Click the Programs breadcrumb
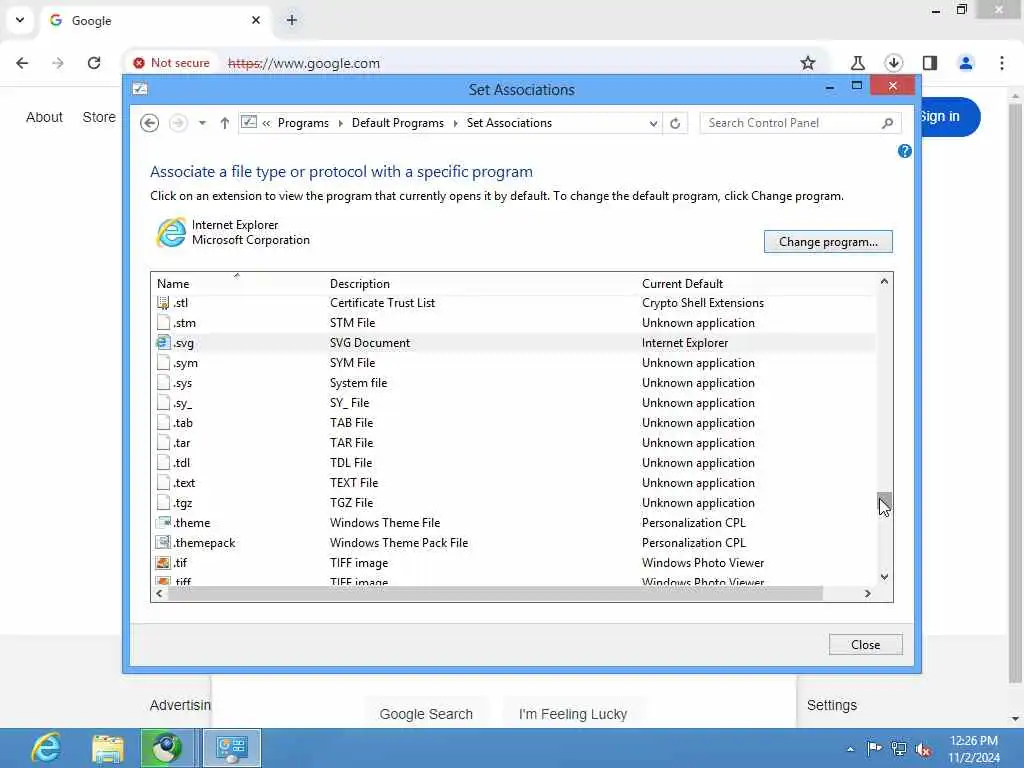This screenshot has height=768, width=1024. (303, 123)
